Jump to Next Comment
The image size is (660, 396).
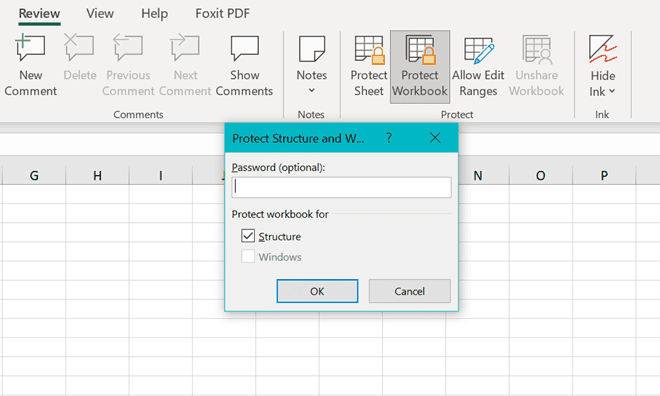click(x=185, y=66)
